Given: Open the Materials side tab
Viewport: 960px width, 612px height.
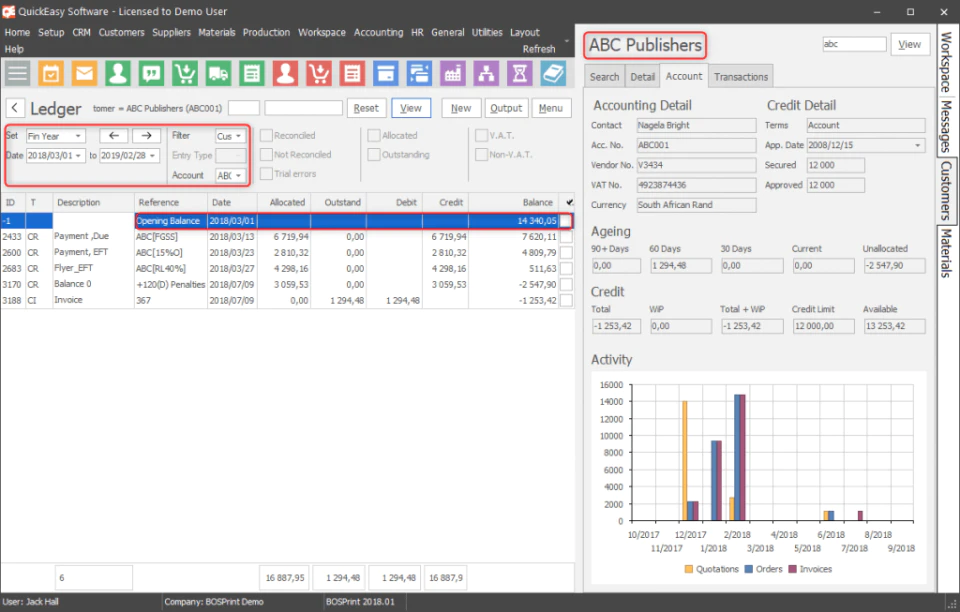Looking at the screenshot, I should 946,253.
